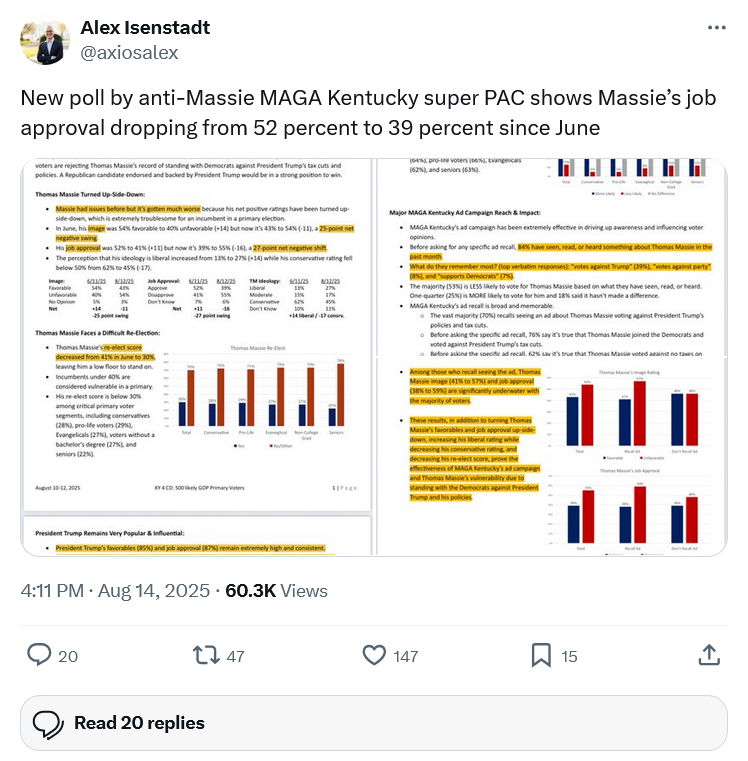The height and width of the screenshot is (761, 748).
Task: Open the Alex Isenstadt display name
Action: coord(145,27)
